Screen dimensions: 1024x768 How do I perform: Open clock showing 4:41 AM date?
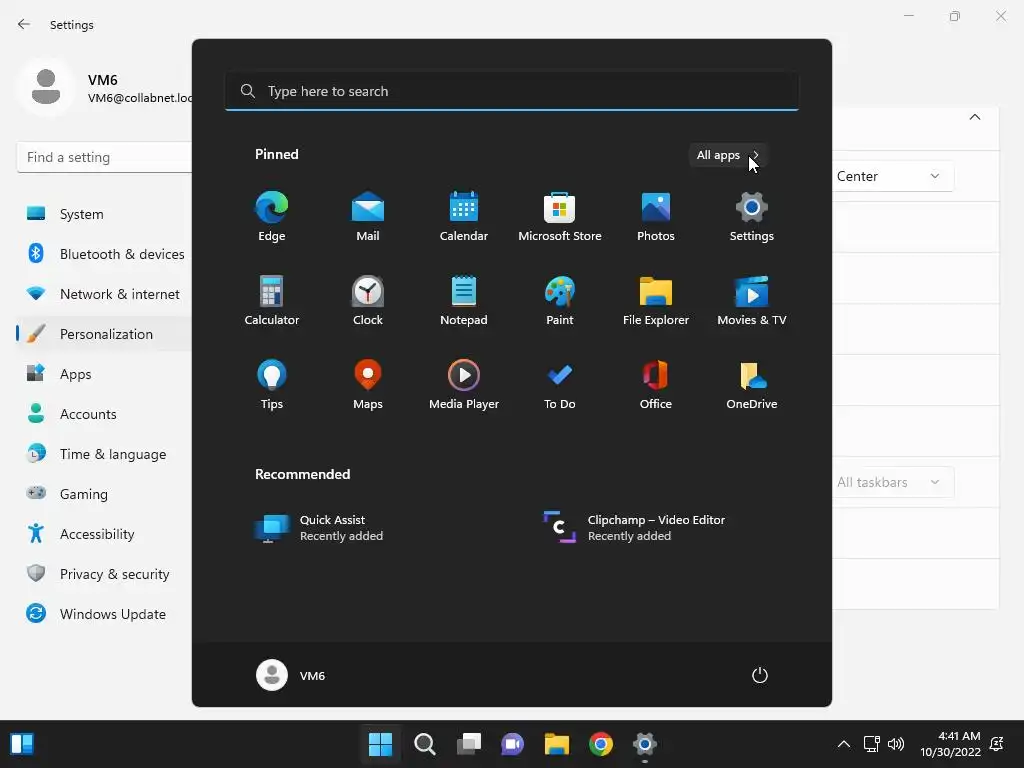click(950, 744)
